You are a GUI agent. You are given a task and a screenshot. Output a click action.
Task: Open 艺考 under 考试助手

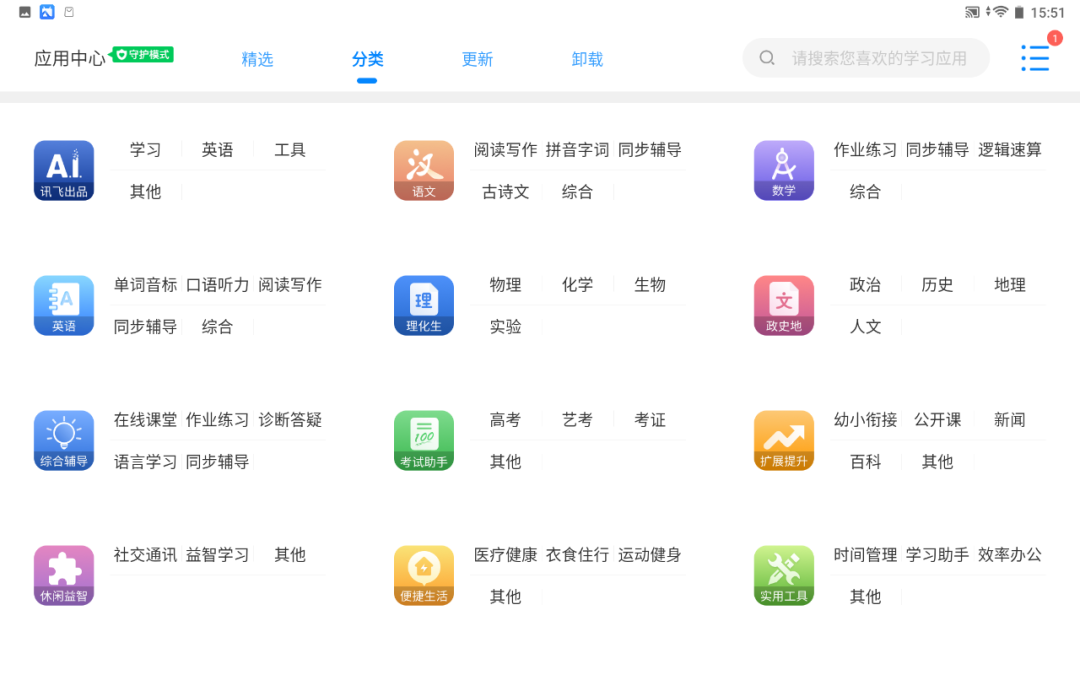[577, 420]
